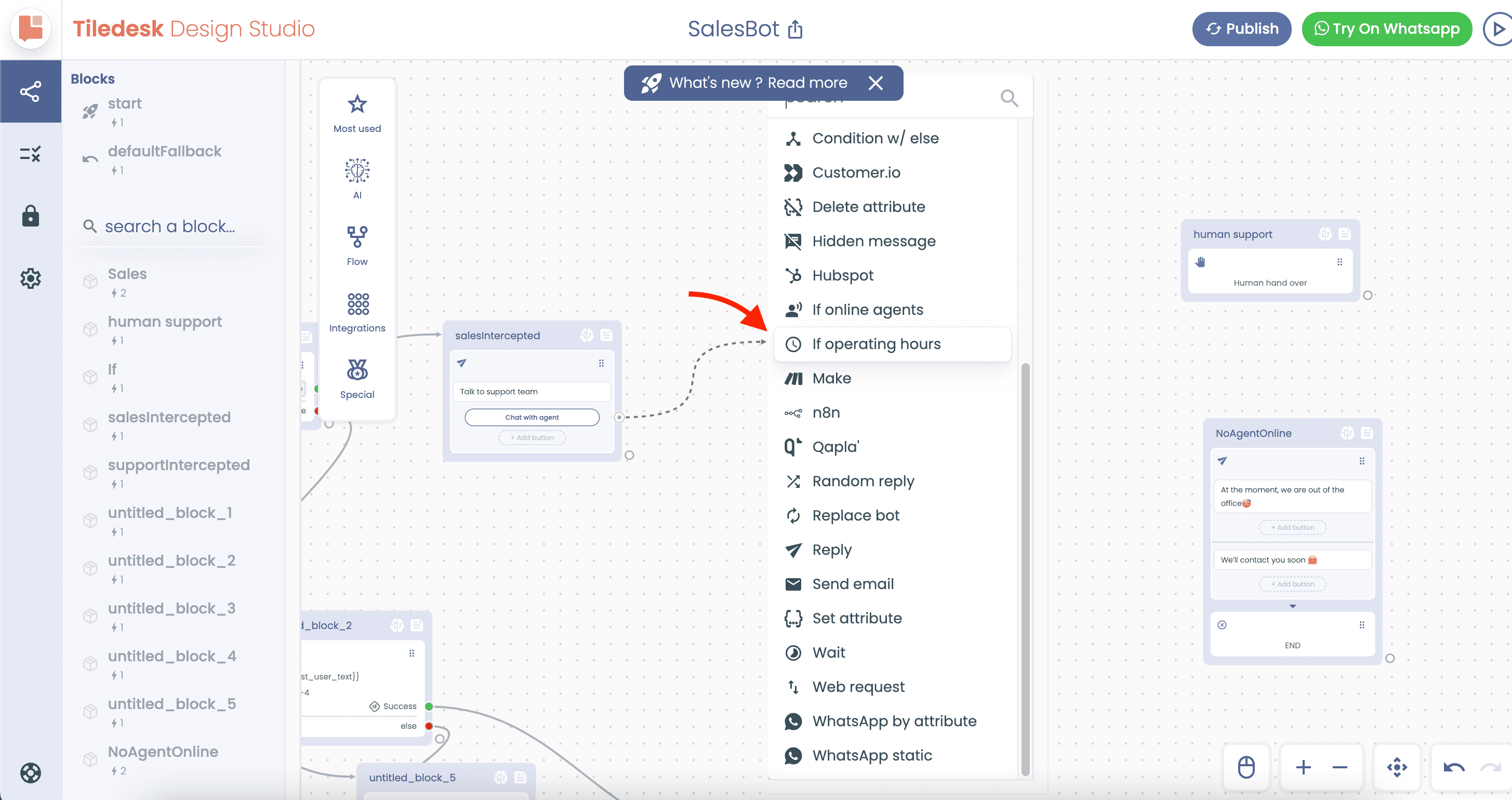
Task: Select supportIntercepted block in list
Action: (174, 473)
